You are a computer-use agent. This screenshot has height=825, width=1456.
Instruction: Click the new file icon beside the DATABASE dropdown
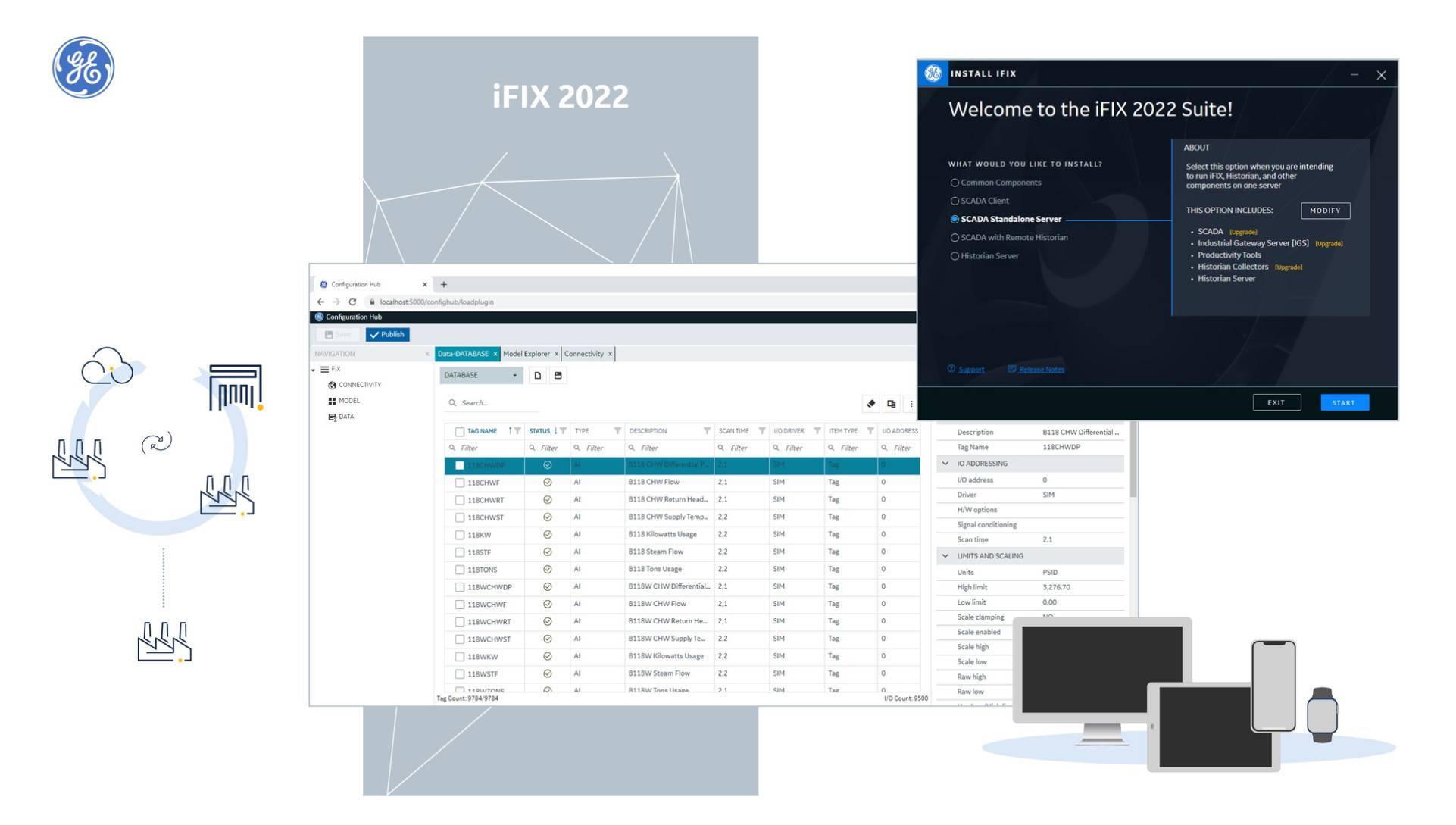click(x=538, y=376)
